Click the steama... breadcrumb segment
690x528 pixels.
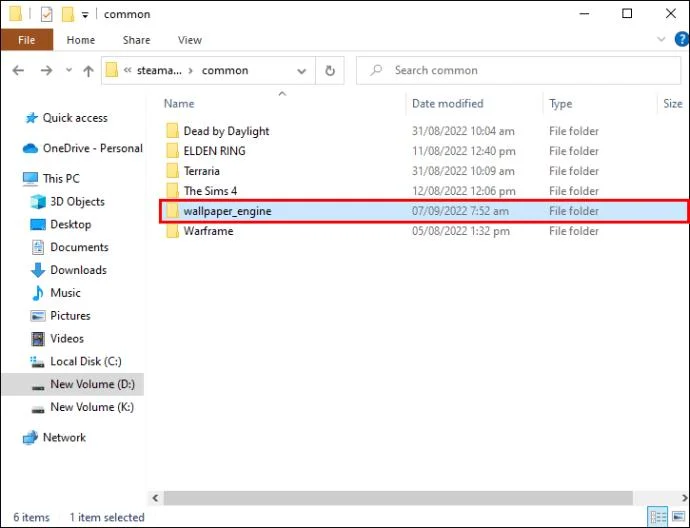pyautogui.click(x=159, y=71)
